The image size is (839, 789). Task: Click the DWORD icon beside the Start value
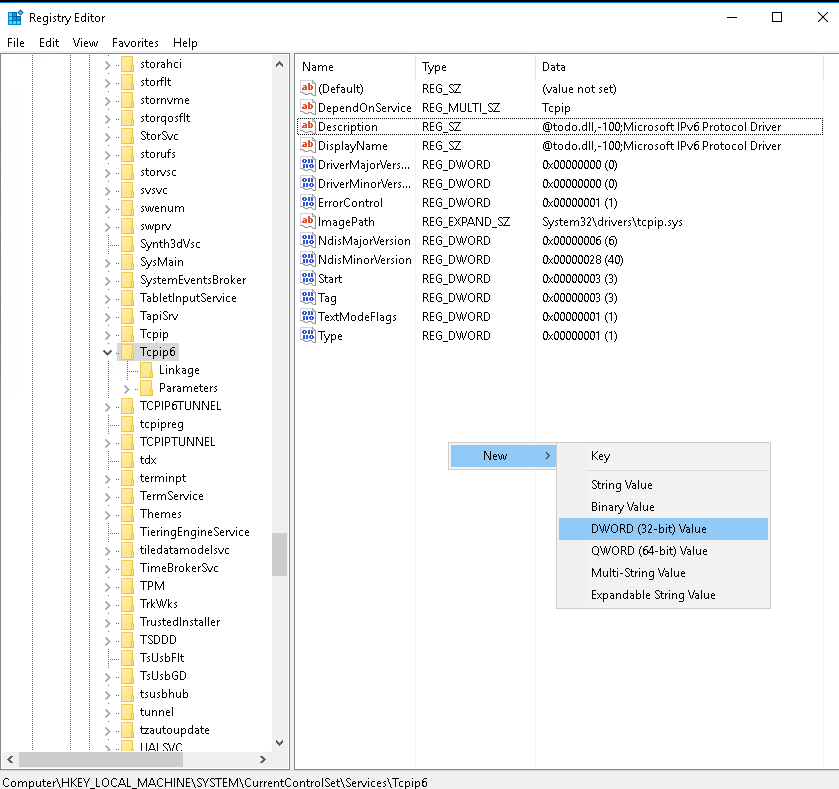click(308, 279)
